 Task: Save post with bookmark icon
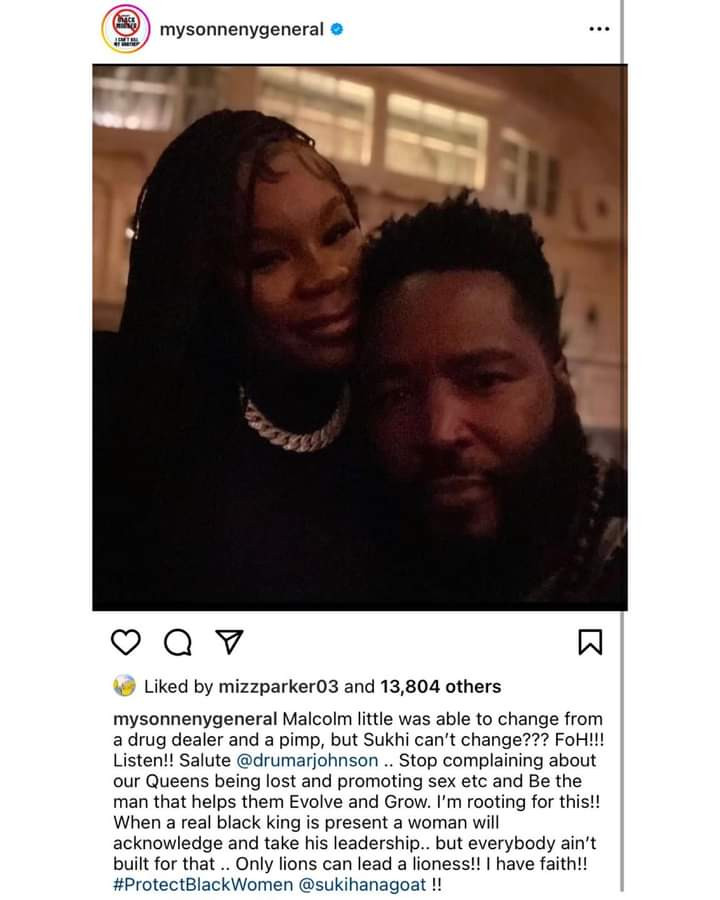point(590,642)
